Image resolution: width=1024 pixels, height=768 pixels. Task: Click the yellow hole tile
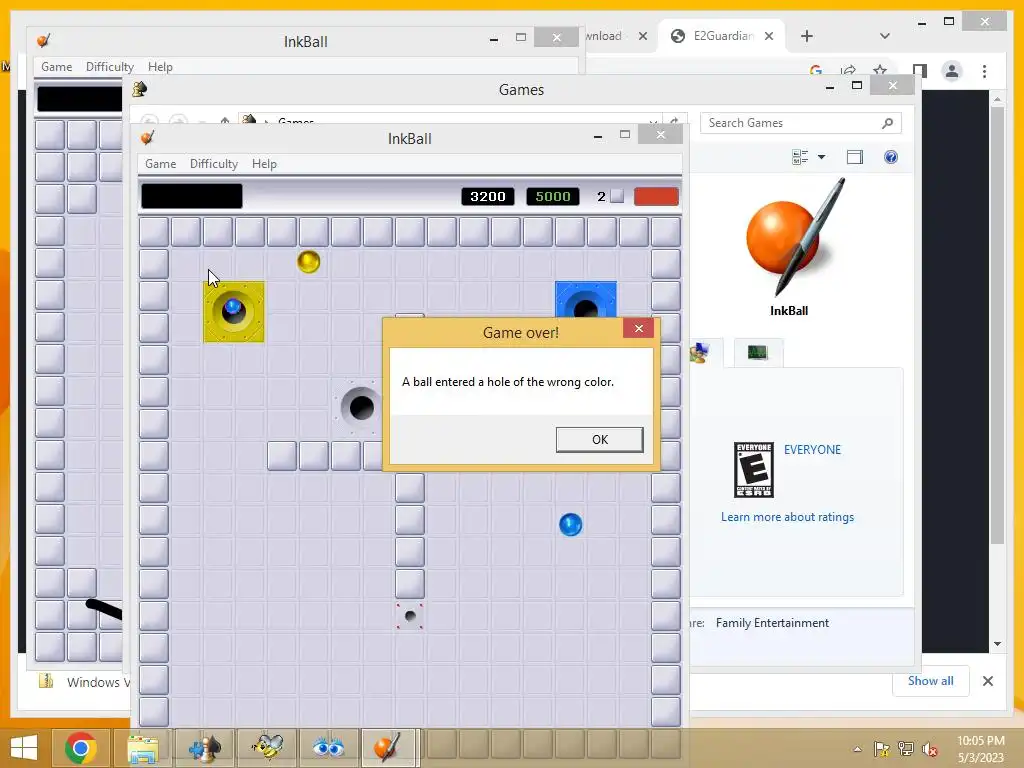(x=234, y=312)
